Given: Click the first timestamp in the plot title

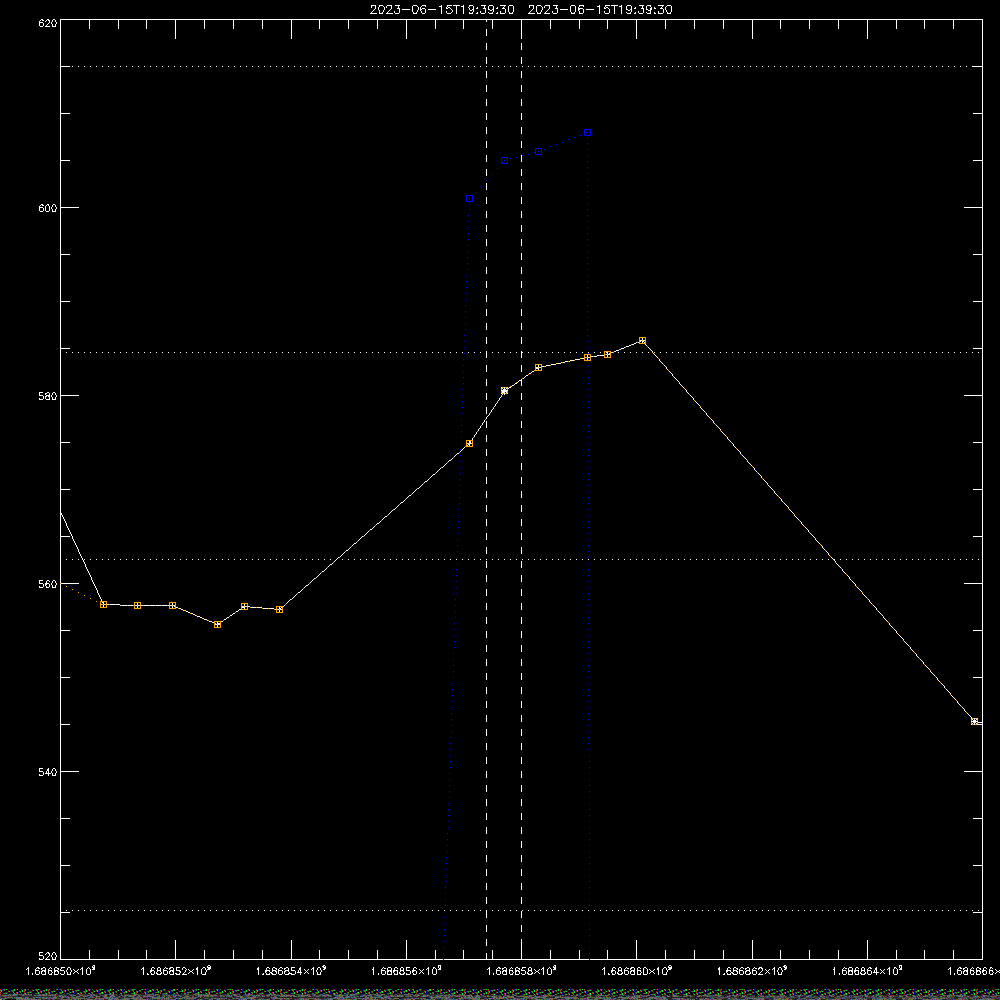Looking at the screenshot, I should pyautogui.click(x=442, y=10).
